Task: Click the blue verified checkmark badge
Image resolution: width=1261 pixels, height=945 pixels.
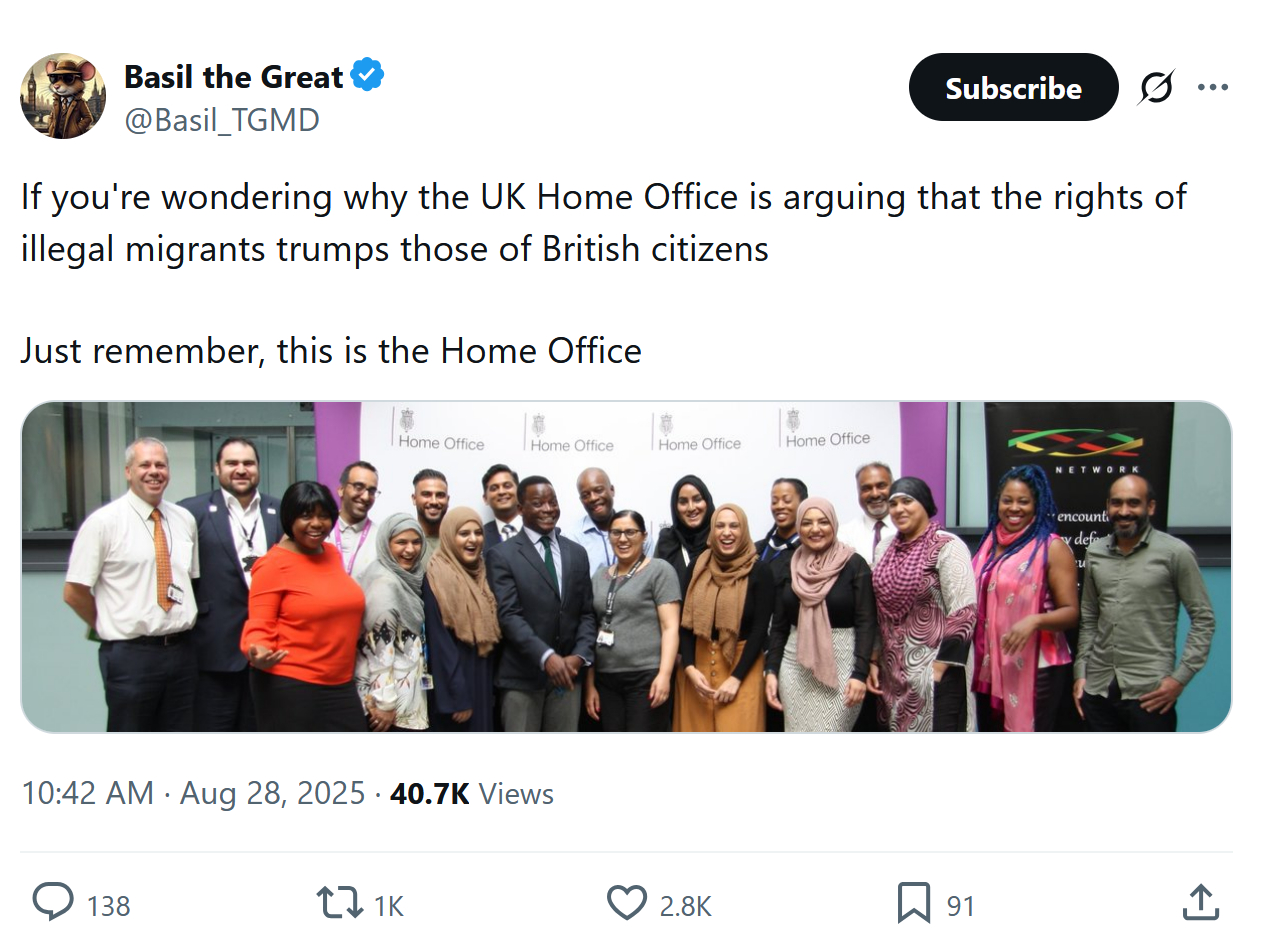Action: pyautogui.click(x=367, y=76)
